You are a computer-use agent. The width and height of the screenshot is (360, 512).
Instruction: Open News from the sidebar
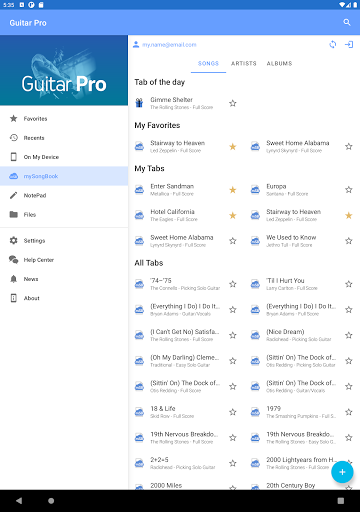tap(64, 279)
